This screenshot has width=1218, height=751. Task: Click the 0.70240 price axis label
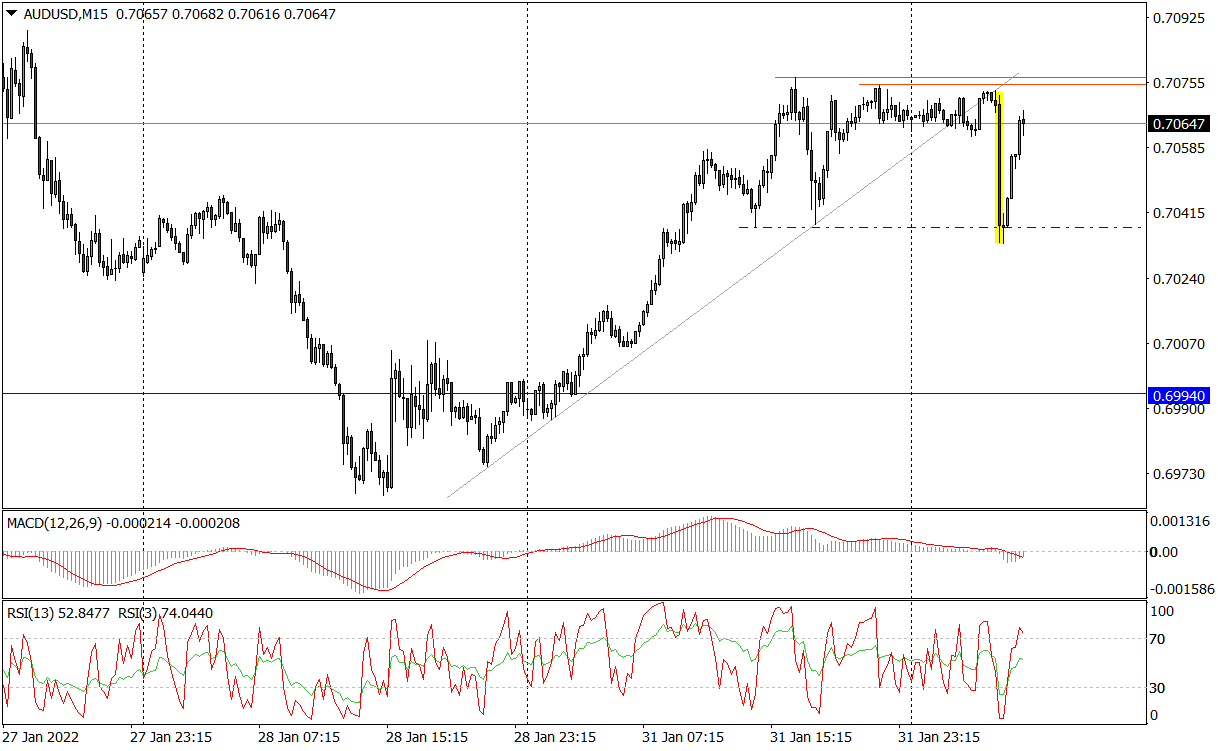coord(1178,279)
